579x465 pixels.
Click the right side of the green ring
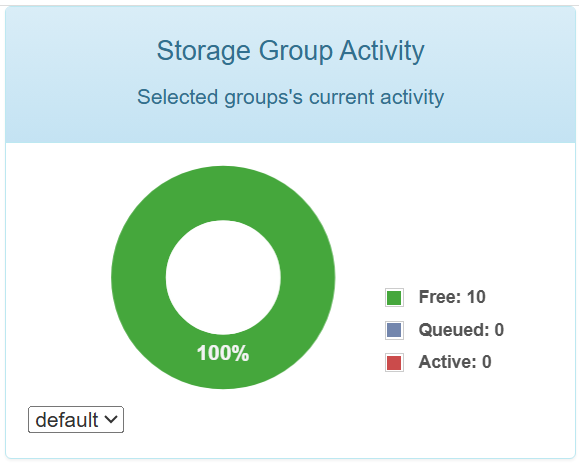click(308, 277)
